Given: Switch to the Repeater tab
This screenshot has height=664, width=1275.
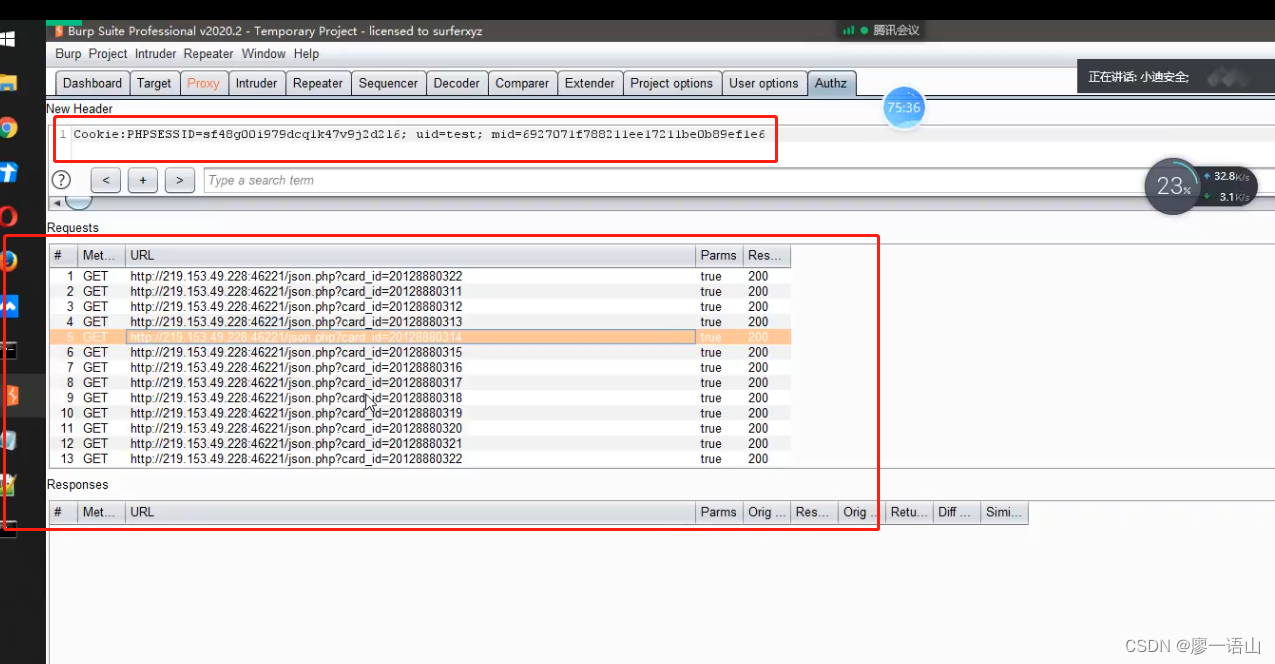Looking at the screenshot, I should (318, 83).
